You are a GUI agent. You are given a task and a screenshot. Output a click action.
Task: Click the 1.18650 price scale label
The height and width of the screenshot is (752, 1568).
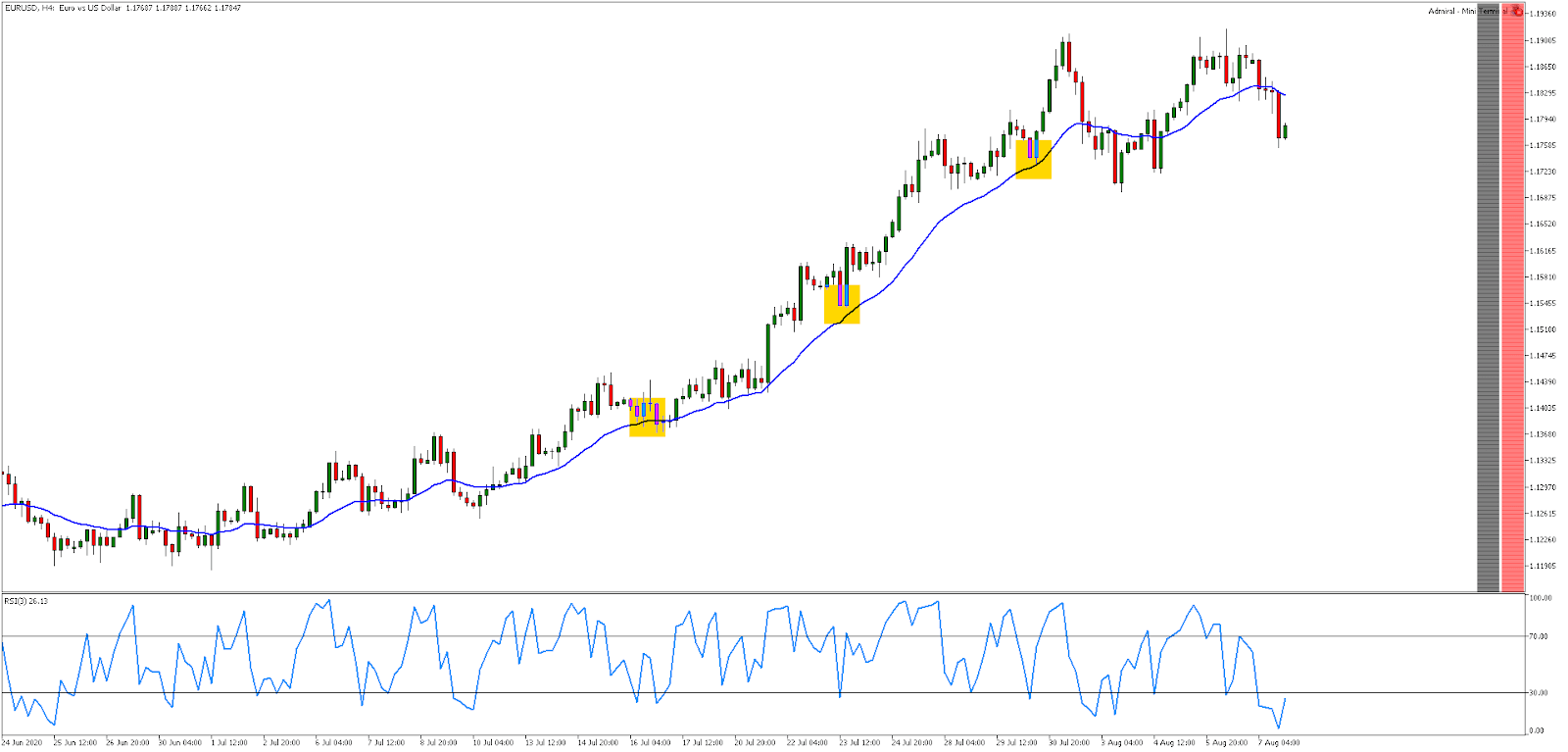1543,67
